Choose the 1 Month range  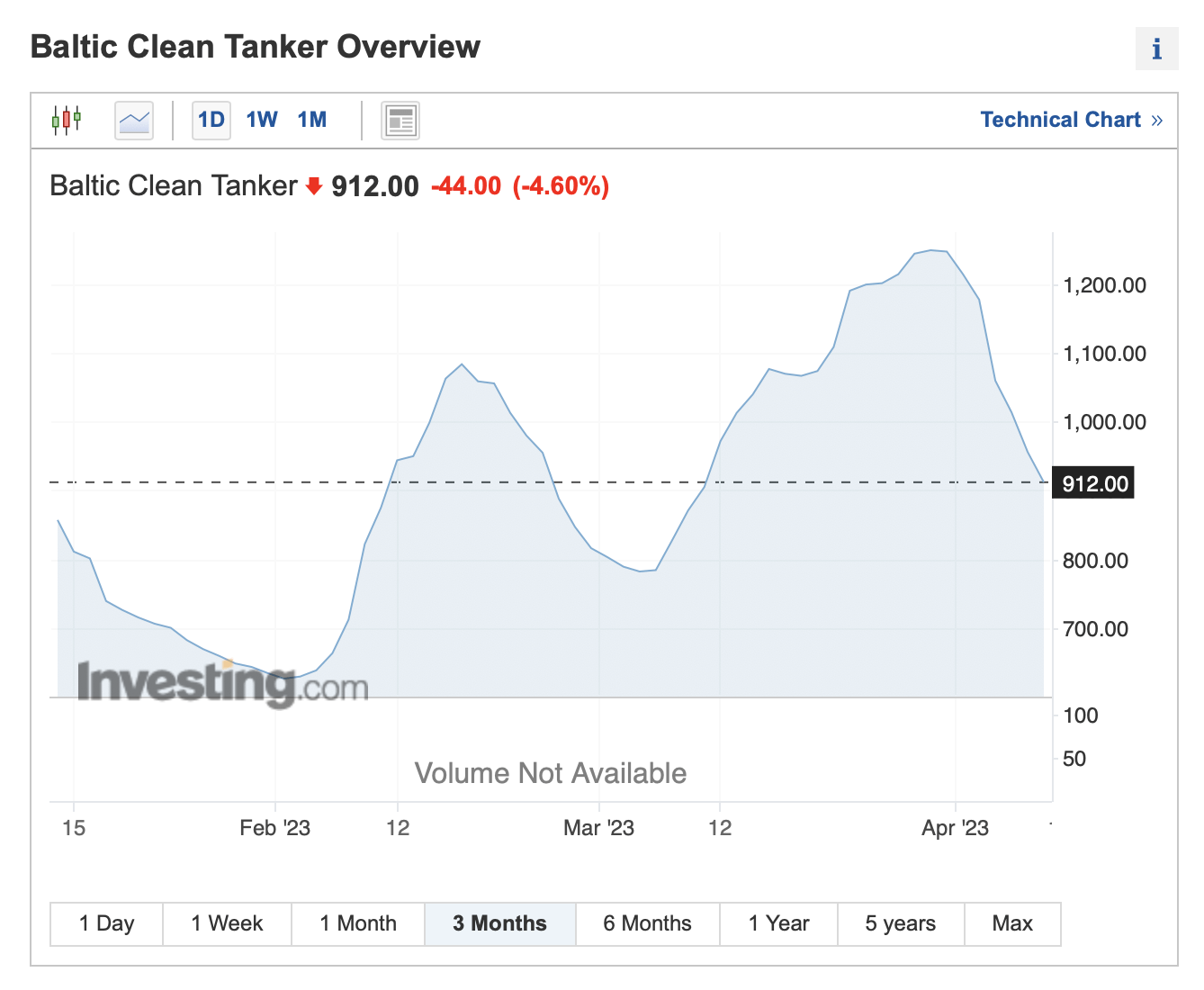[358, 923]
